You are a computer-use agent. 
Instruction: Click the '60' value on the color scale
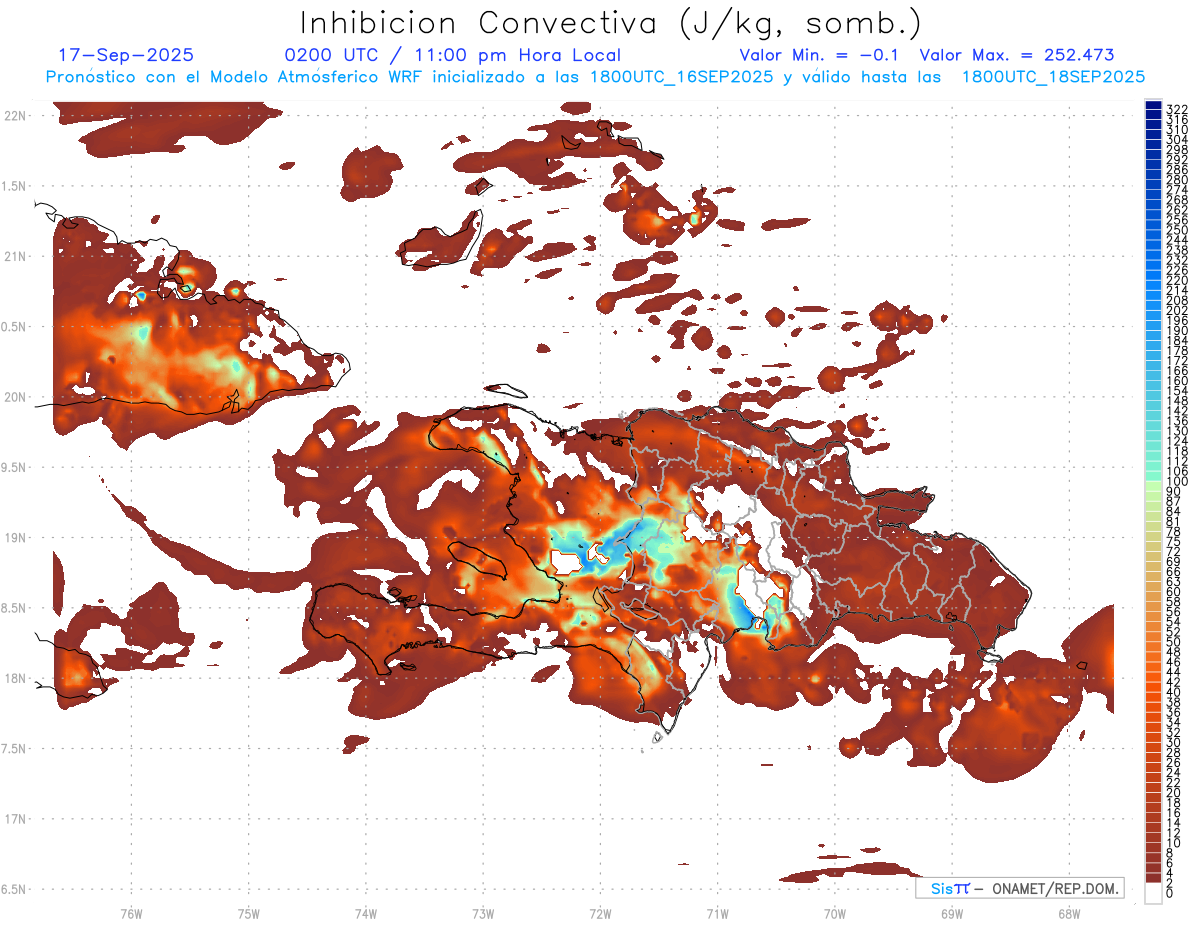tap(1173, 591)
